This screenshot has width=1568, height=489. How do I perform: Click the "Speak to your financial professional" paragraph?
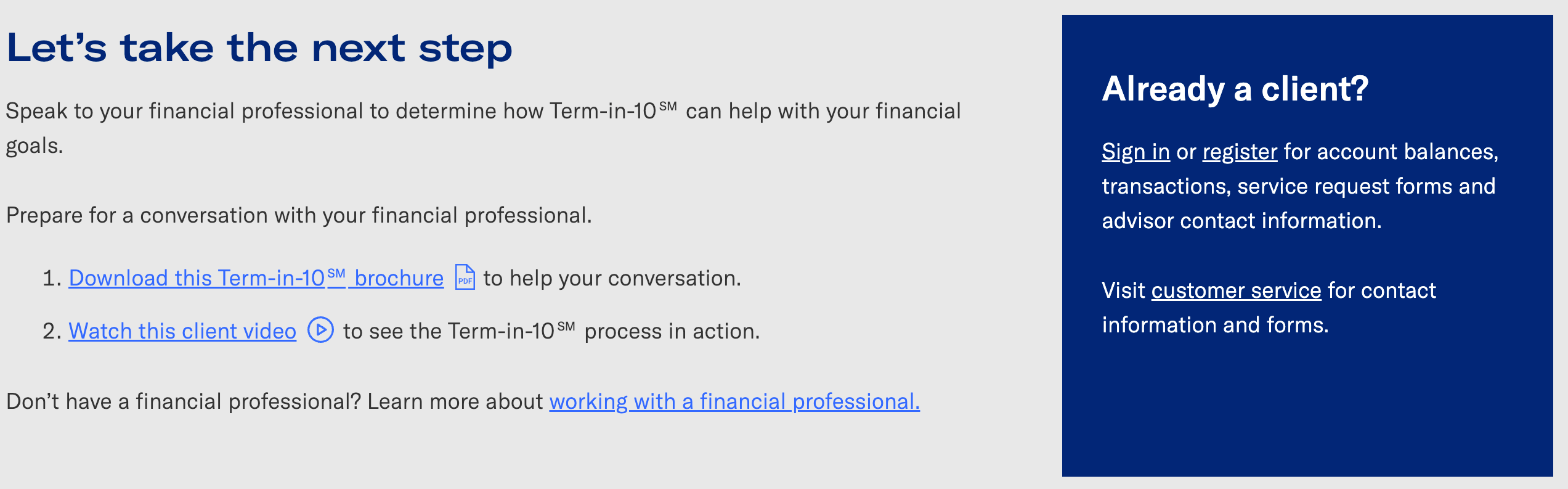click(483, 112)
